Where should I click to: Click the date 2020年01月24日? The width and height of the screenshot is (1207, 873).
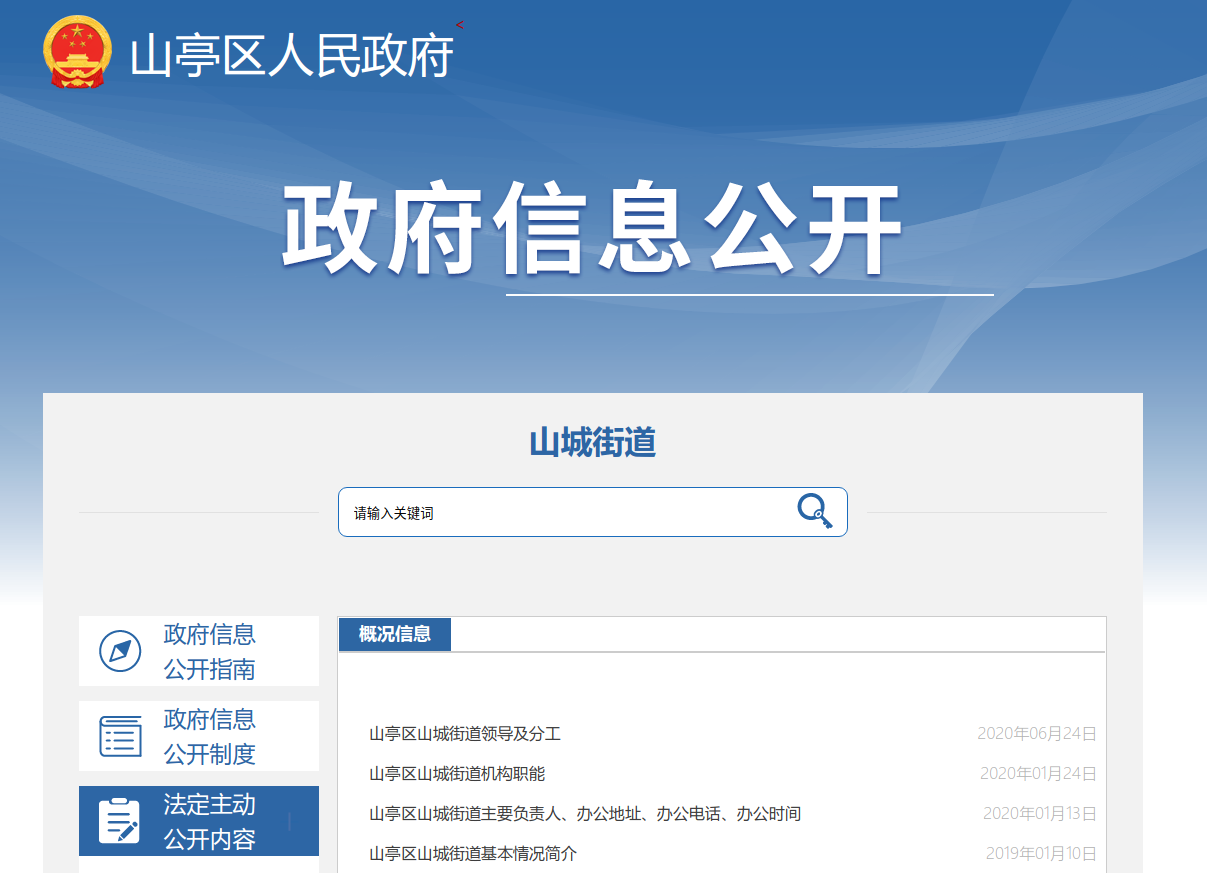click(x=1038, y=774)
